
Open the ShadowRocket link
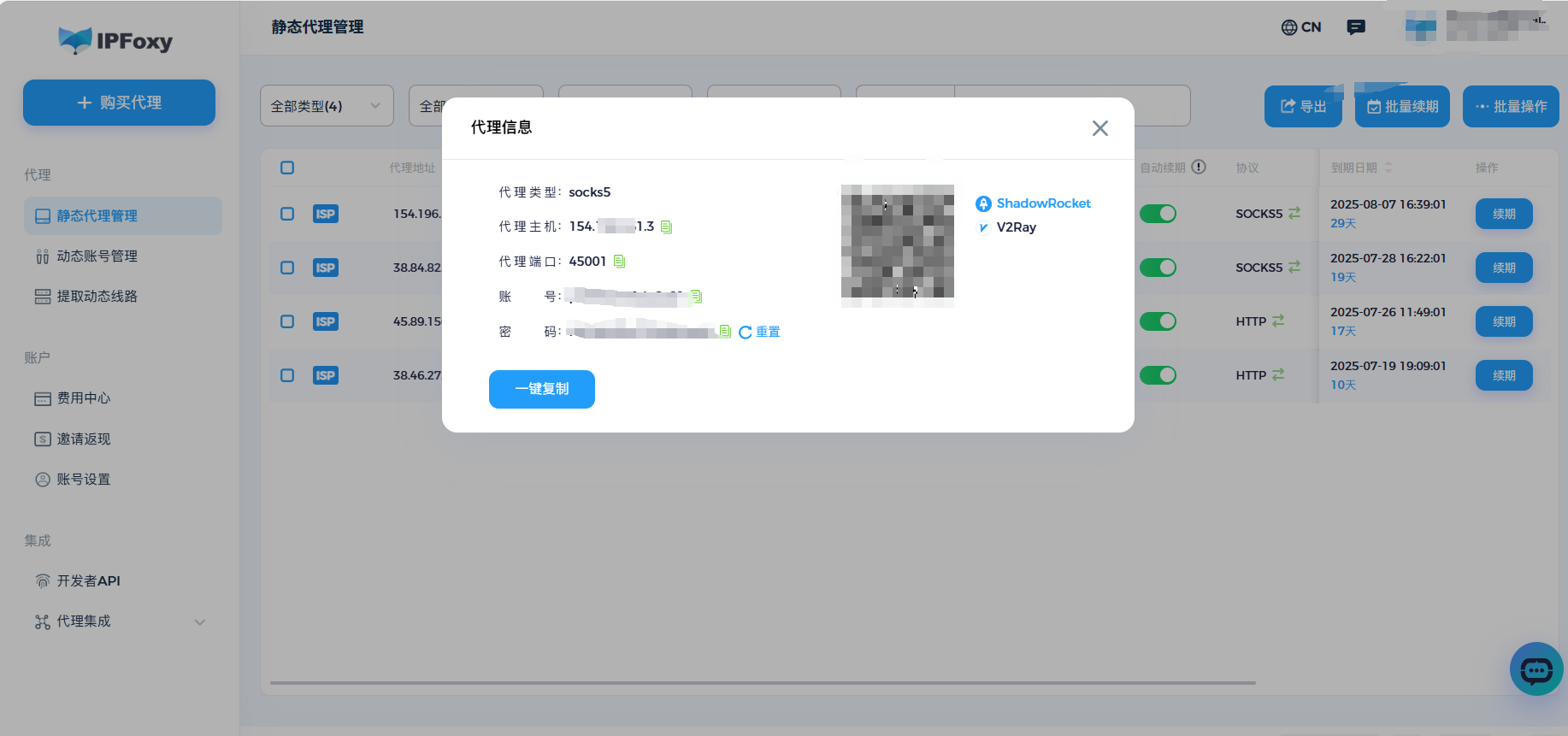(1034, 203)
